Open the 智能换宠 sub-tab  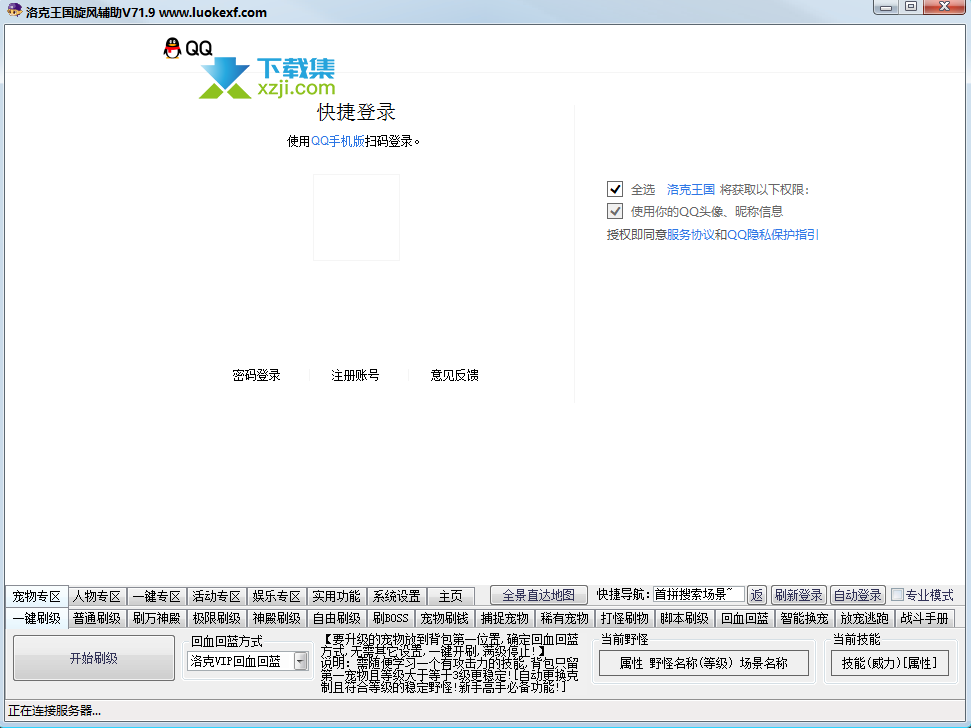(804, 618)
